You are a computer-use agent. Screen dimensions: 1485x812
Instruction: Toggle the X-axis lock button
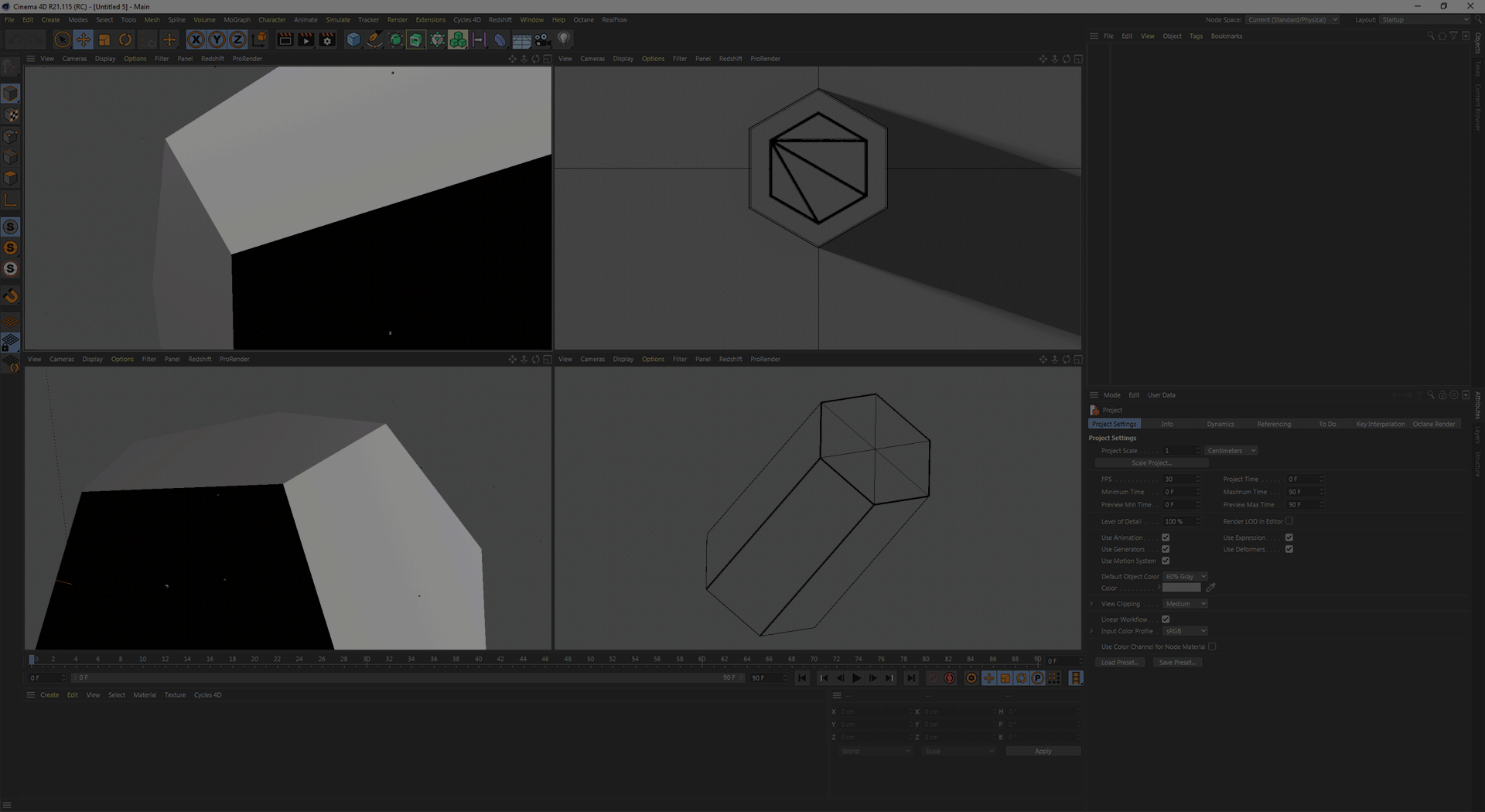pos(196,39)
